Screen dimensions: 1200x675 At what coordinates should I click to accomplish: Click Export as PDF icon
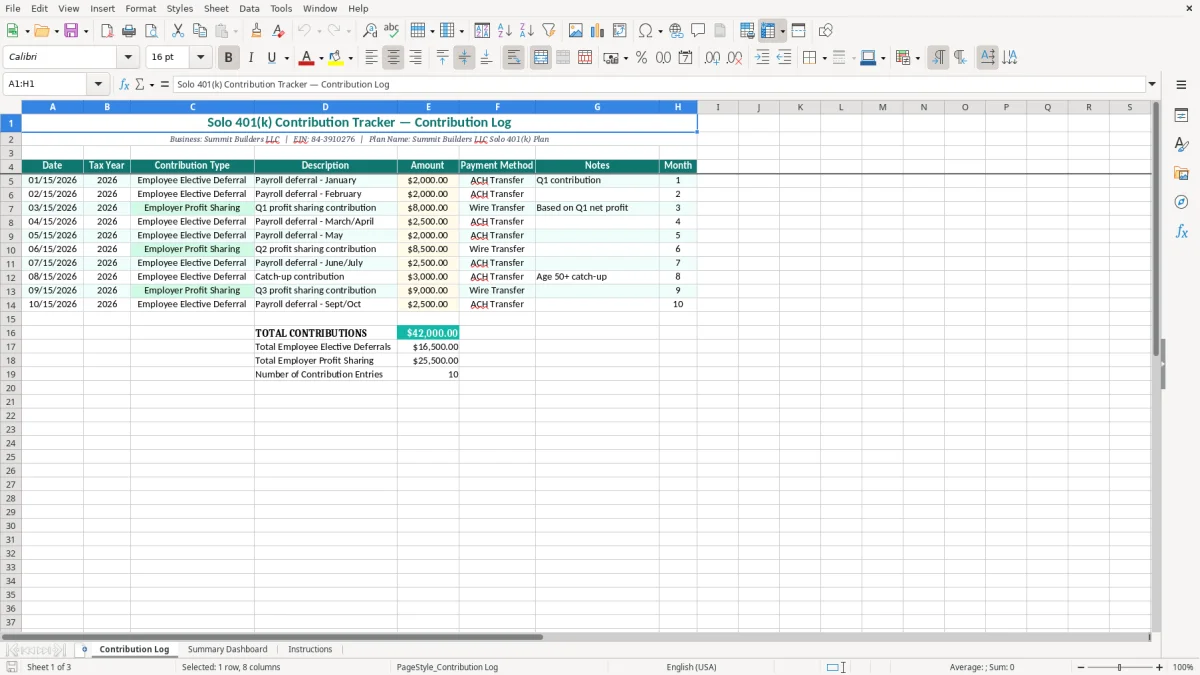pos(107,31)
